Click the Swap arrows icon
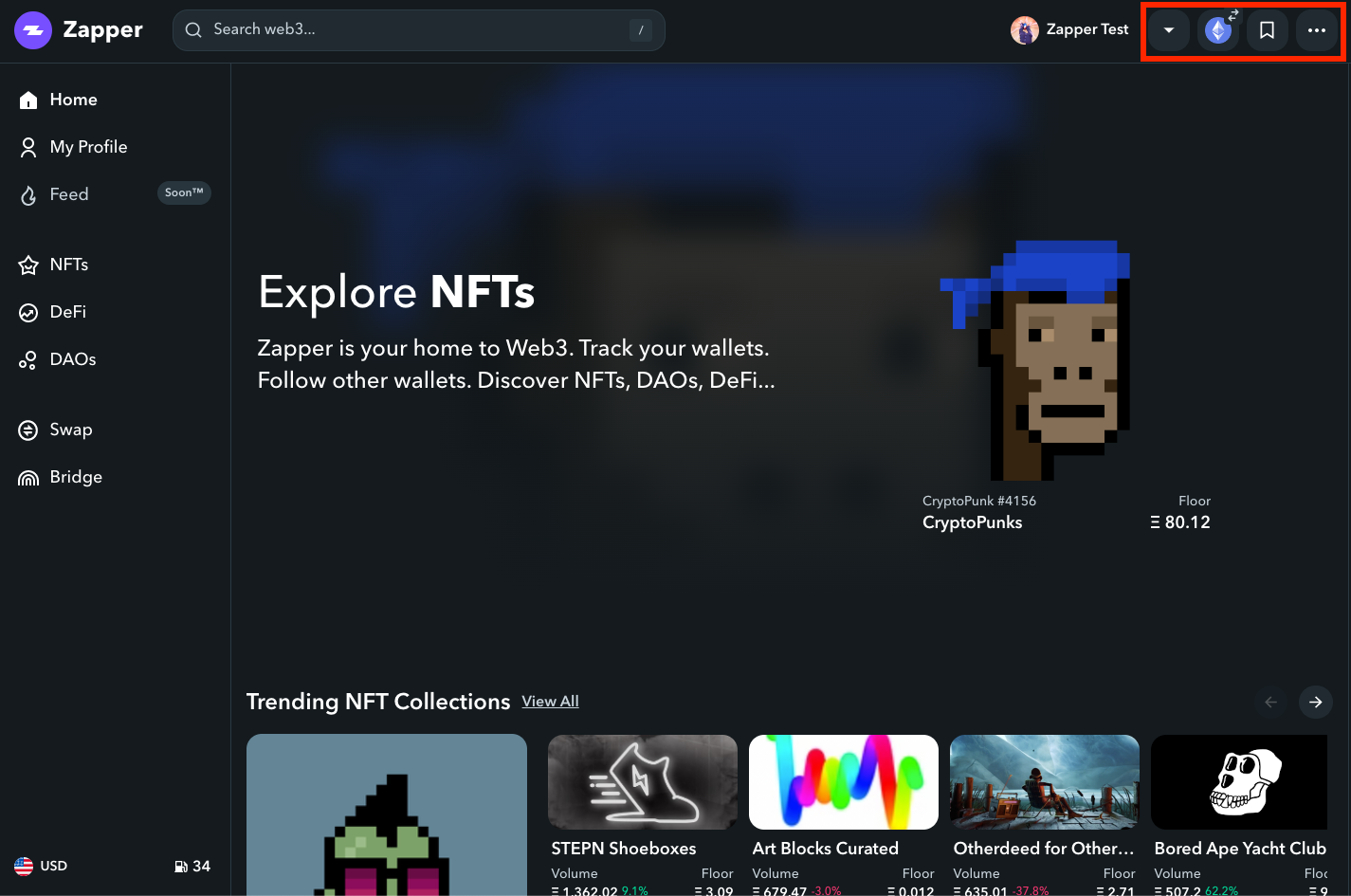 (x=28, y=430)
